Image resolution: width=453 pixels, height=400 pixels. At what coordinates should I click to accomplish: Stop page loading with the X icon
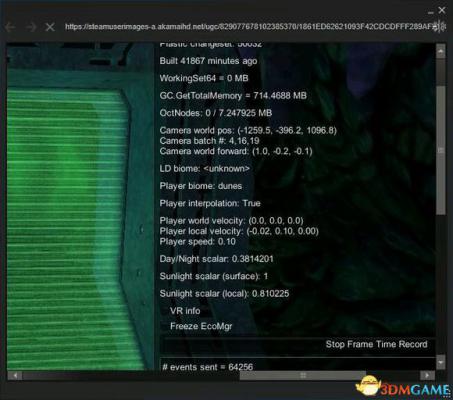[50, 27]
